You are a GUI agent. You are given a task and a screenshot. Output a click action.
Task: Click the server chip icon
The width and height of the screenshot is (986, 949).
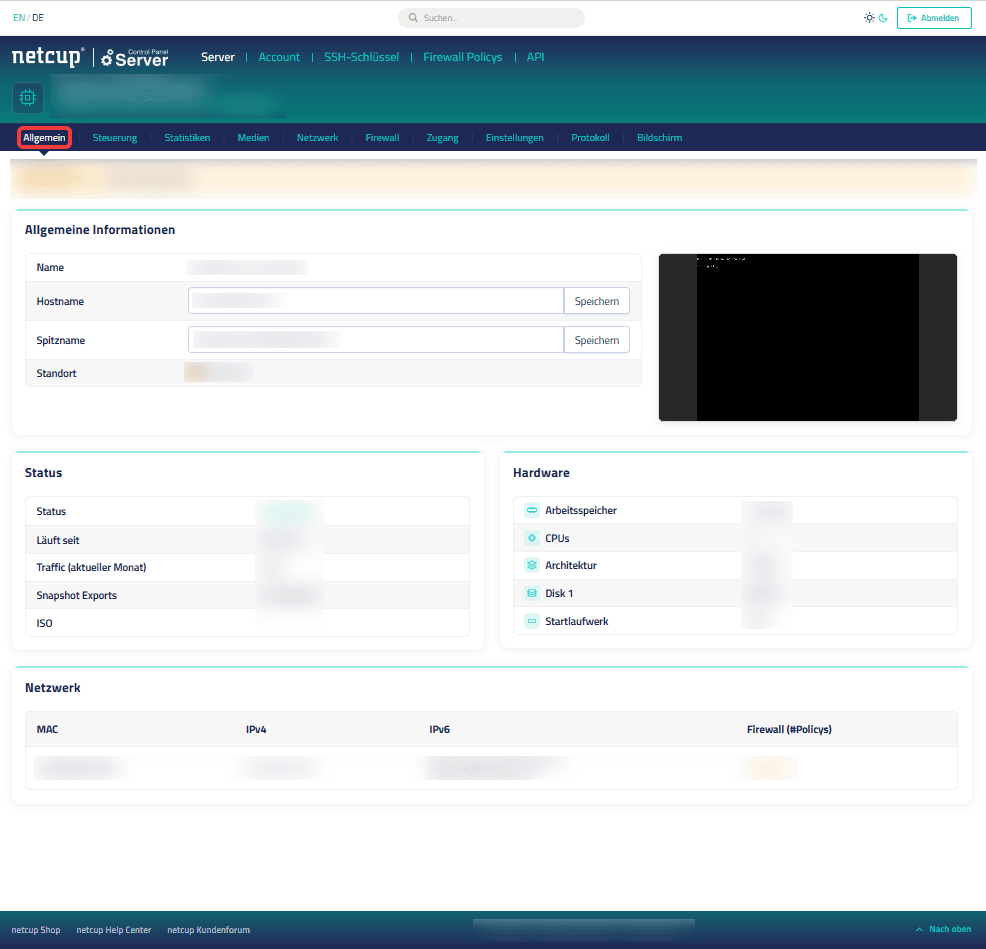[x=28, y=97]
